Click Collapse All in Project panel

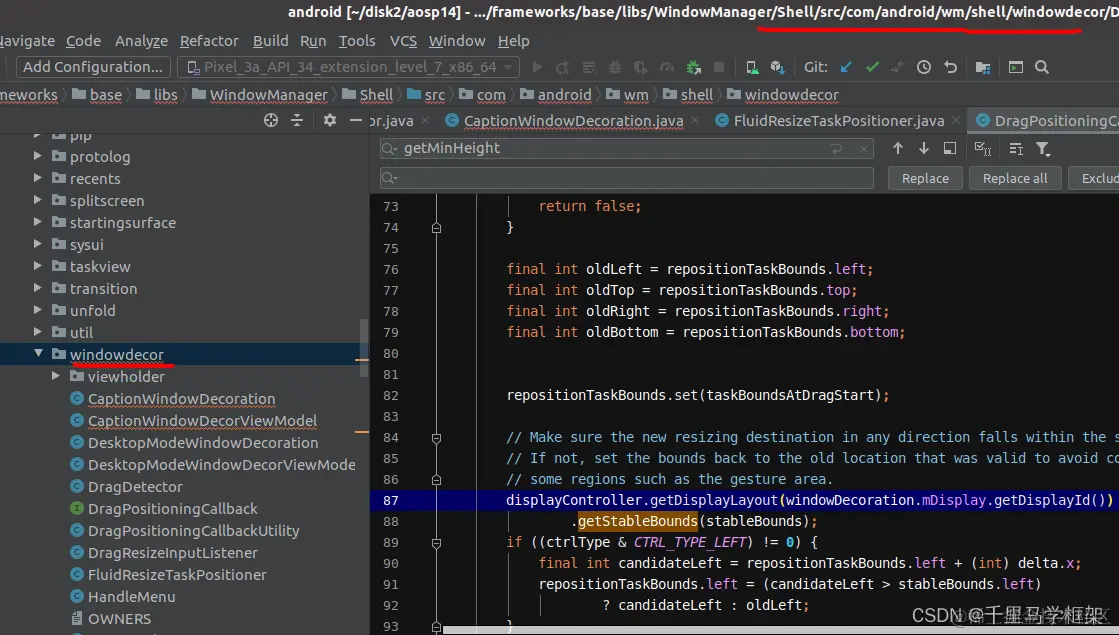pyautogui.click(x=297, y=121)
